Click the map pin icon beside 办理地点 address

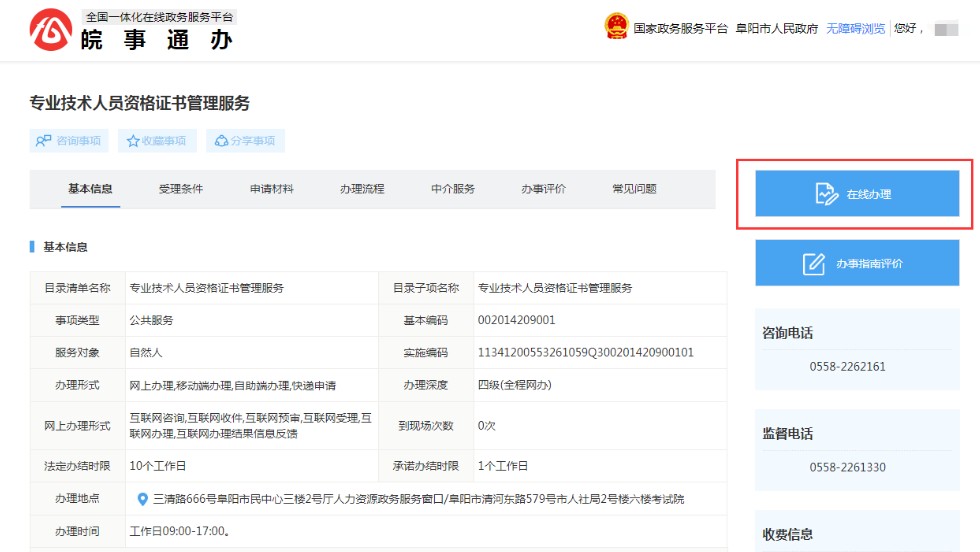point(142,499)
